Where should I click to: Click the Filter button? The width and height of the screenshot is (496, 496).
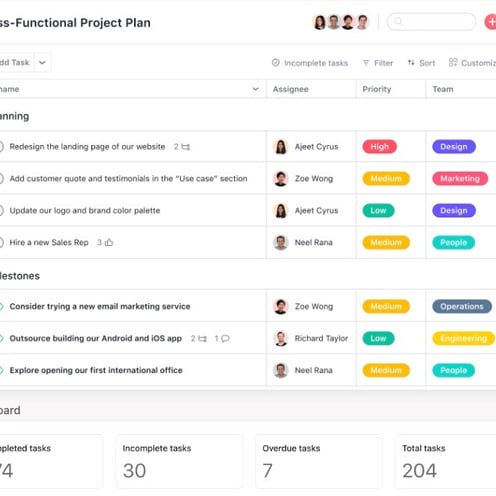point(378,63)
